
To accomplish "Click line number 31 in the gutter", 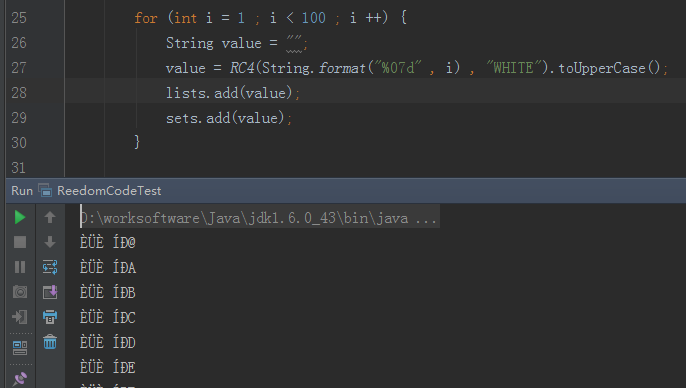I will point(19,168).
